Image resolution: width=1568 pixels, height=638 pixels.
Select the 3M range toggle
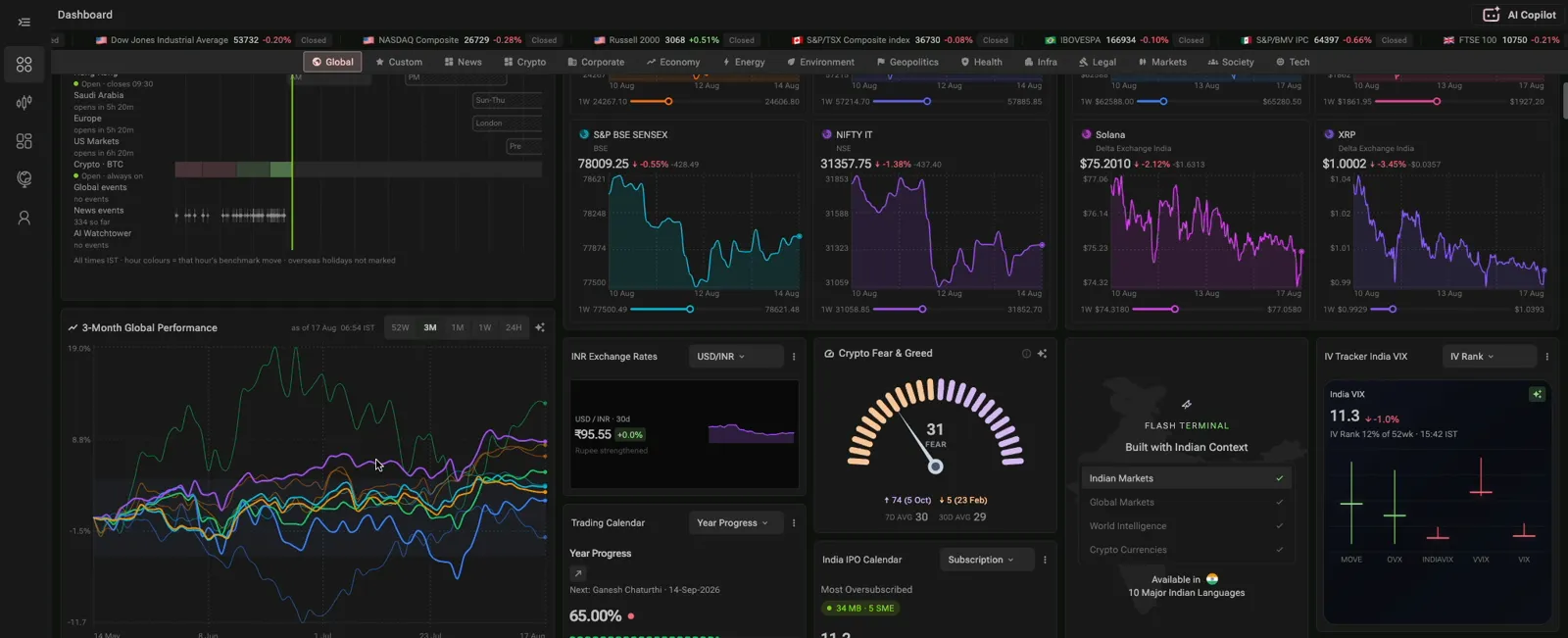[x=430, y=327]
